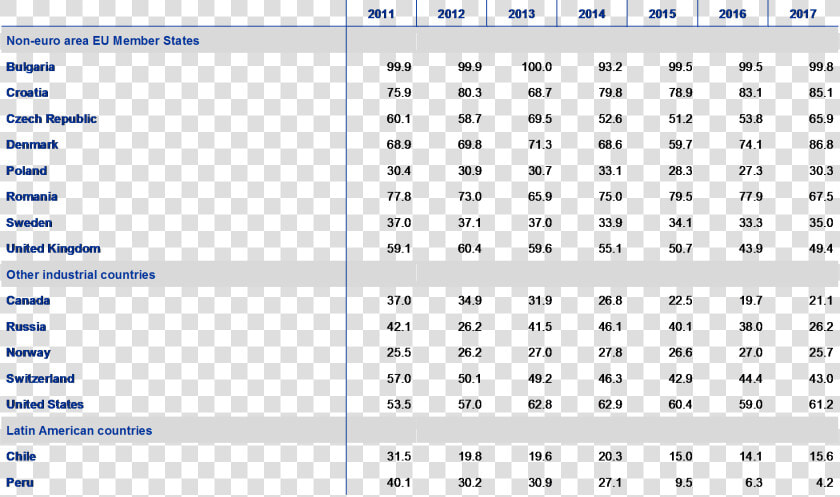
Task: Select the 2011 column header
Action: click(381, 14)
